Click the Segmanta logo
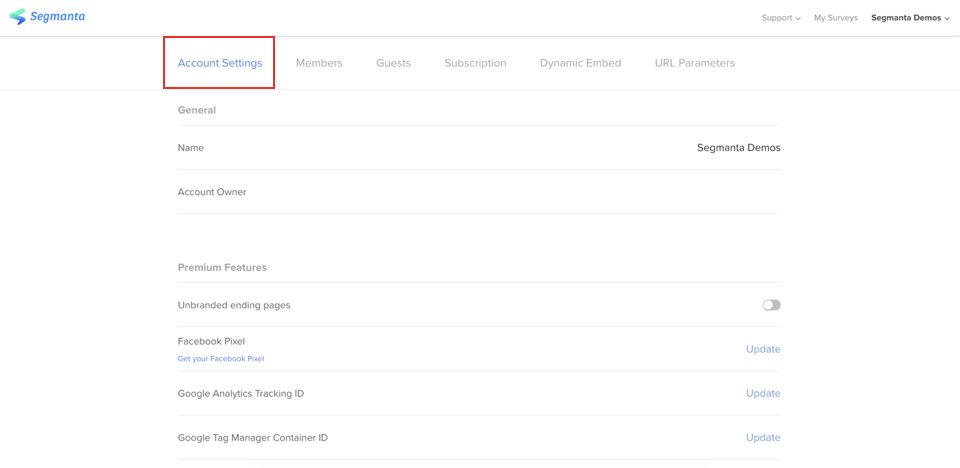 47,17
